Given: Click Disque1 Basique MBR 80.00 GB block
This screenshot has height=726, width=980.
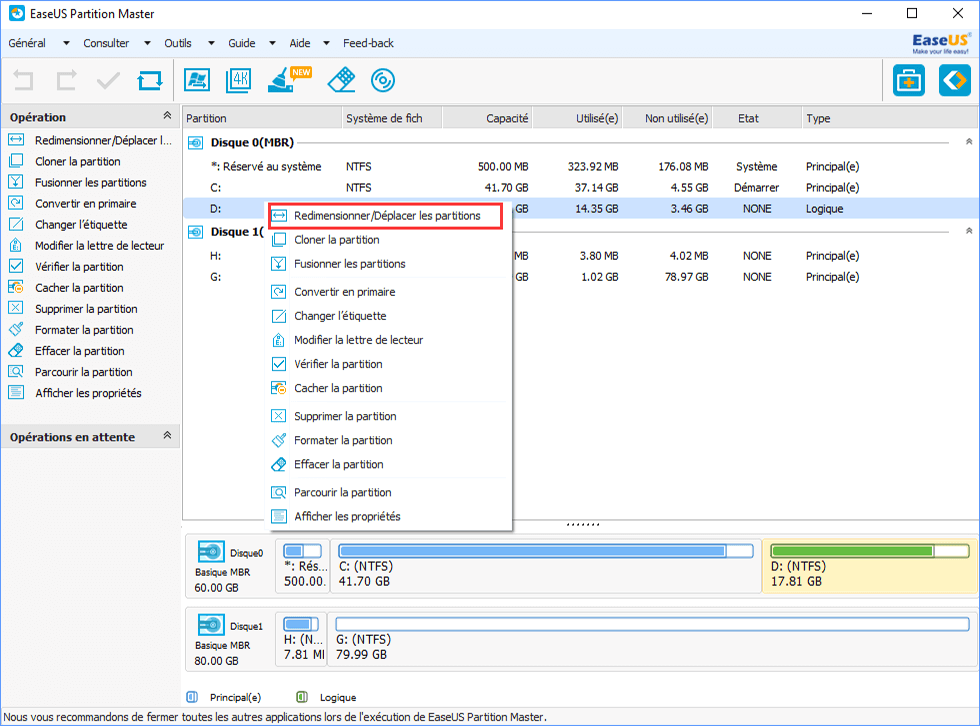Looking at the screenshot, I should click(x=229, y=640).
